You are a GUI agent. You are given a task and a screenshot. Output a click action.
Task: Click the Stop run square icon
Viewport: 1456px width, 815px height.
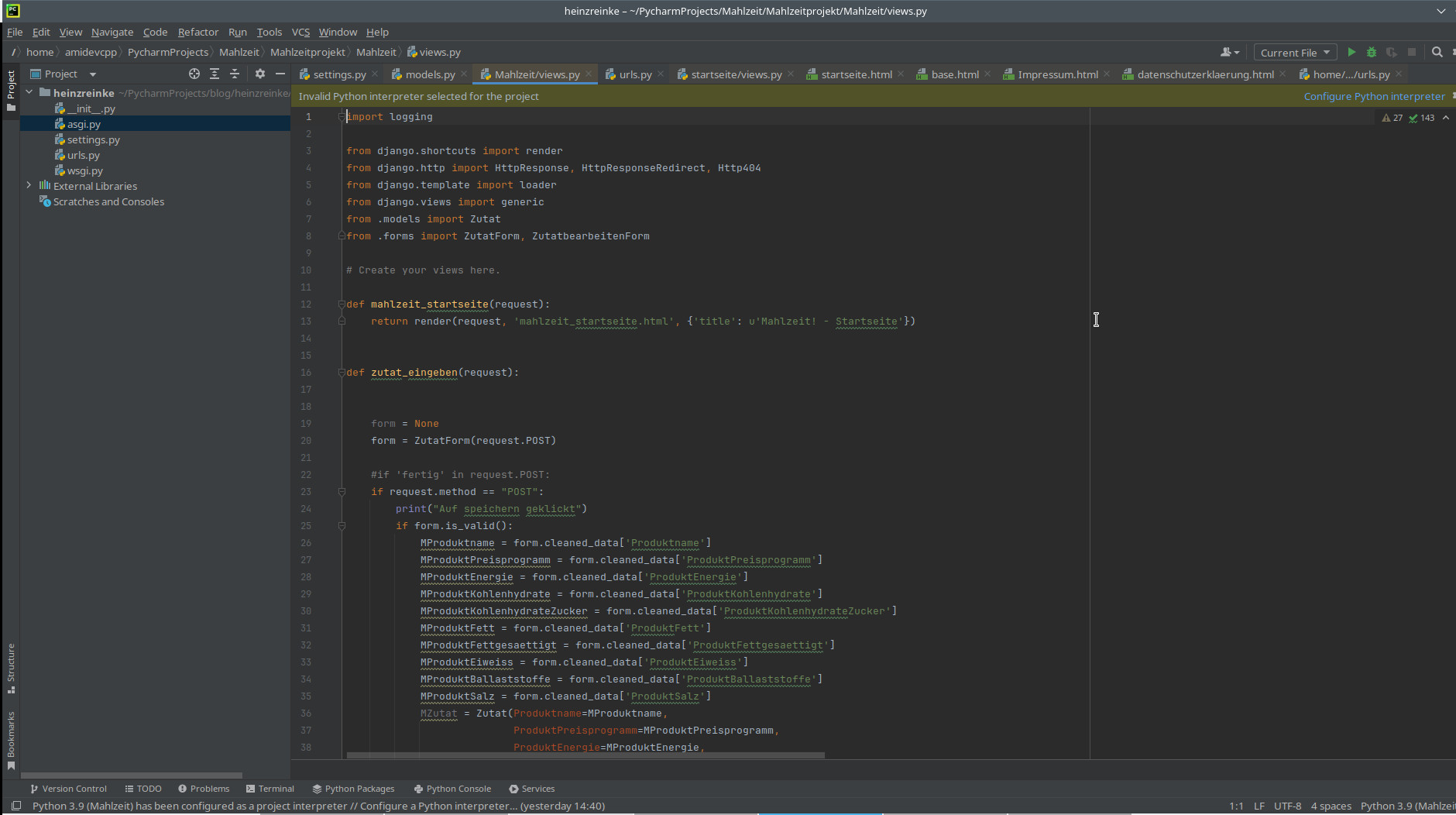pyautogui.click(x=1412, y=52)
